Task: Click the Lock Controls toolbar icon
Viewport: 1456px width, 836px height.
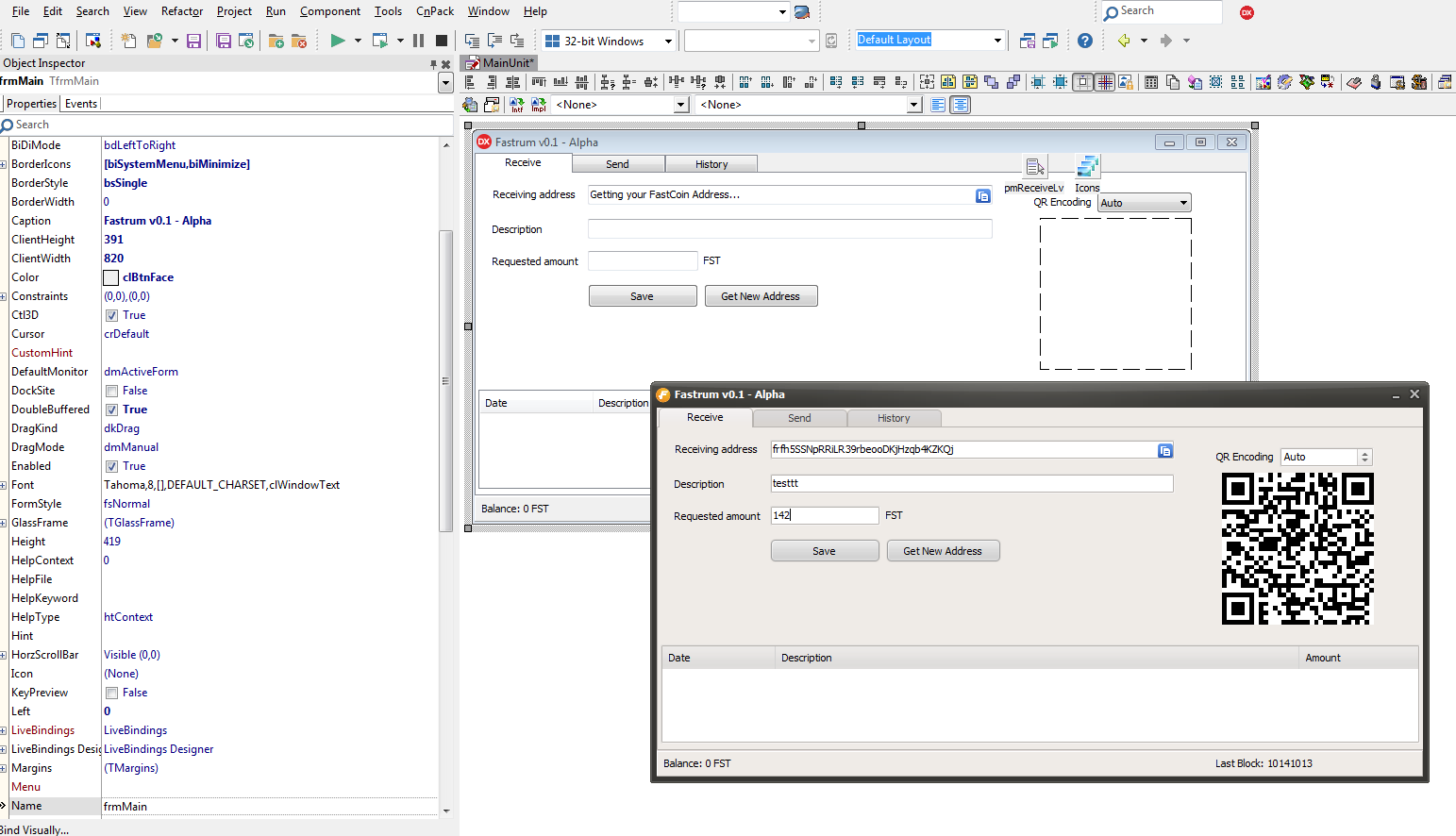Action: (x=1126, y=82)
